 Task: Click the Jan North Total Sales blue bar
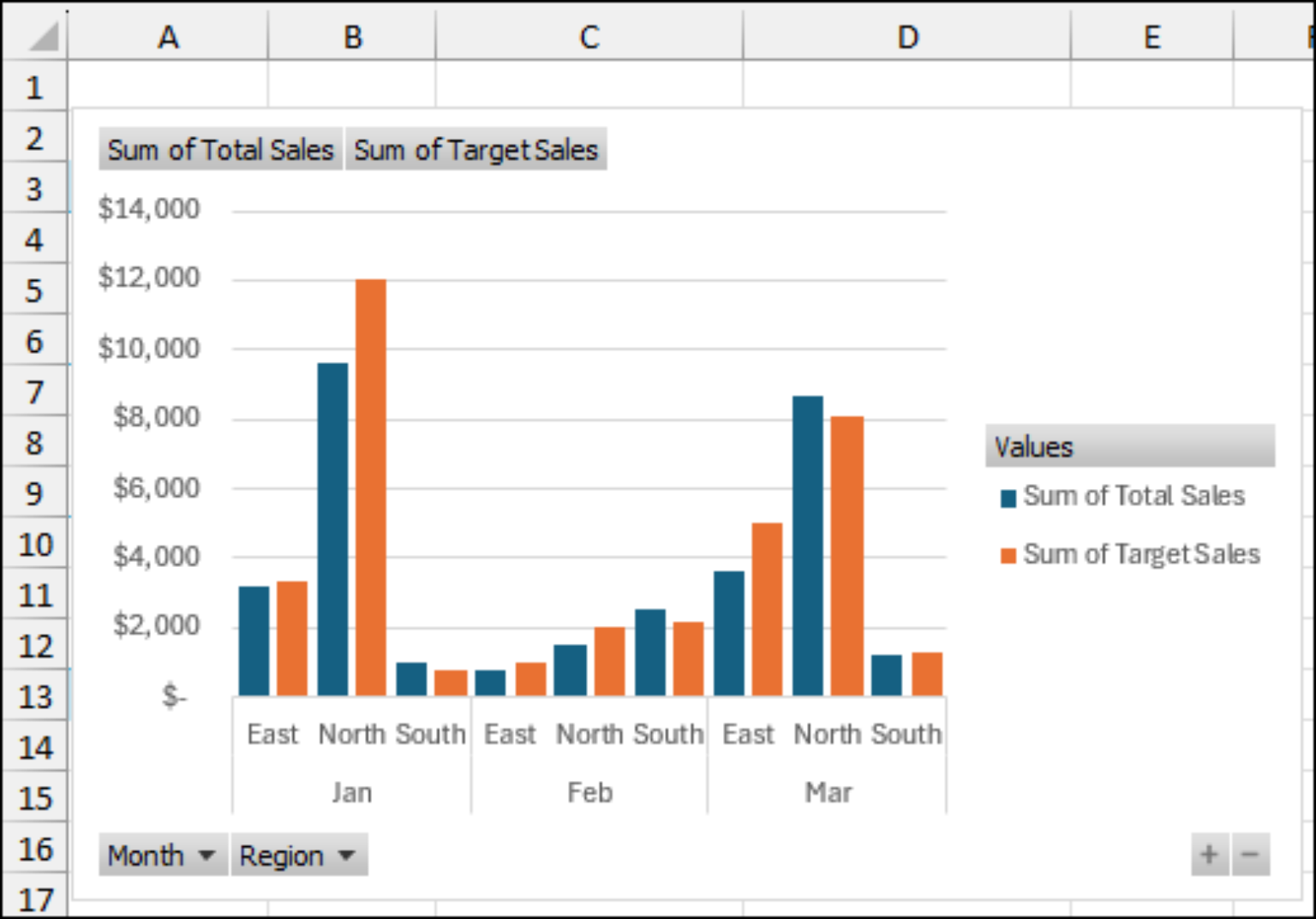(333, 529)
